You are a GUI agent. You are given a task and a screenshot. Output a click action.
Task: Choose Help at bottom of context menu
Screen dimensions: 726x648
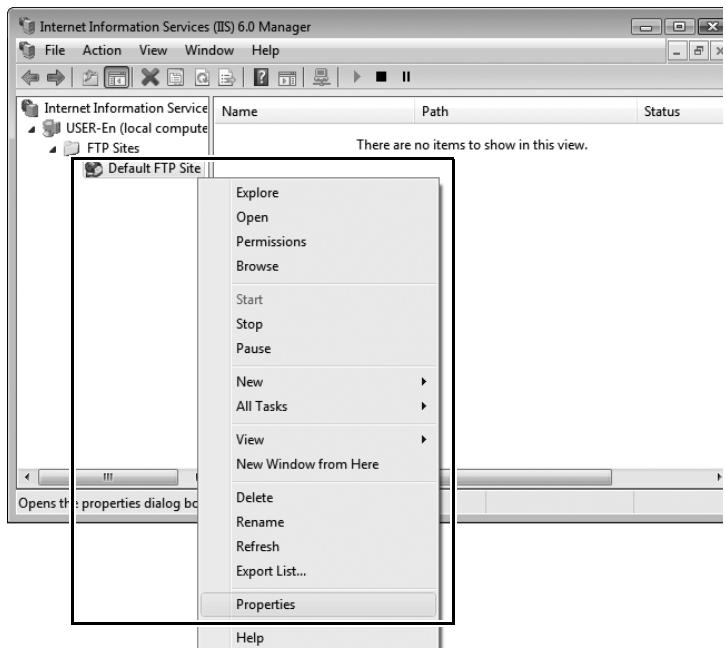(319, 638)
